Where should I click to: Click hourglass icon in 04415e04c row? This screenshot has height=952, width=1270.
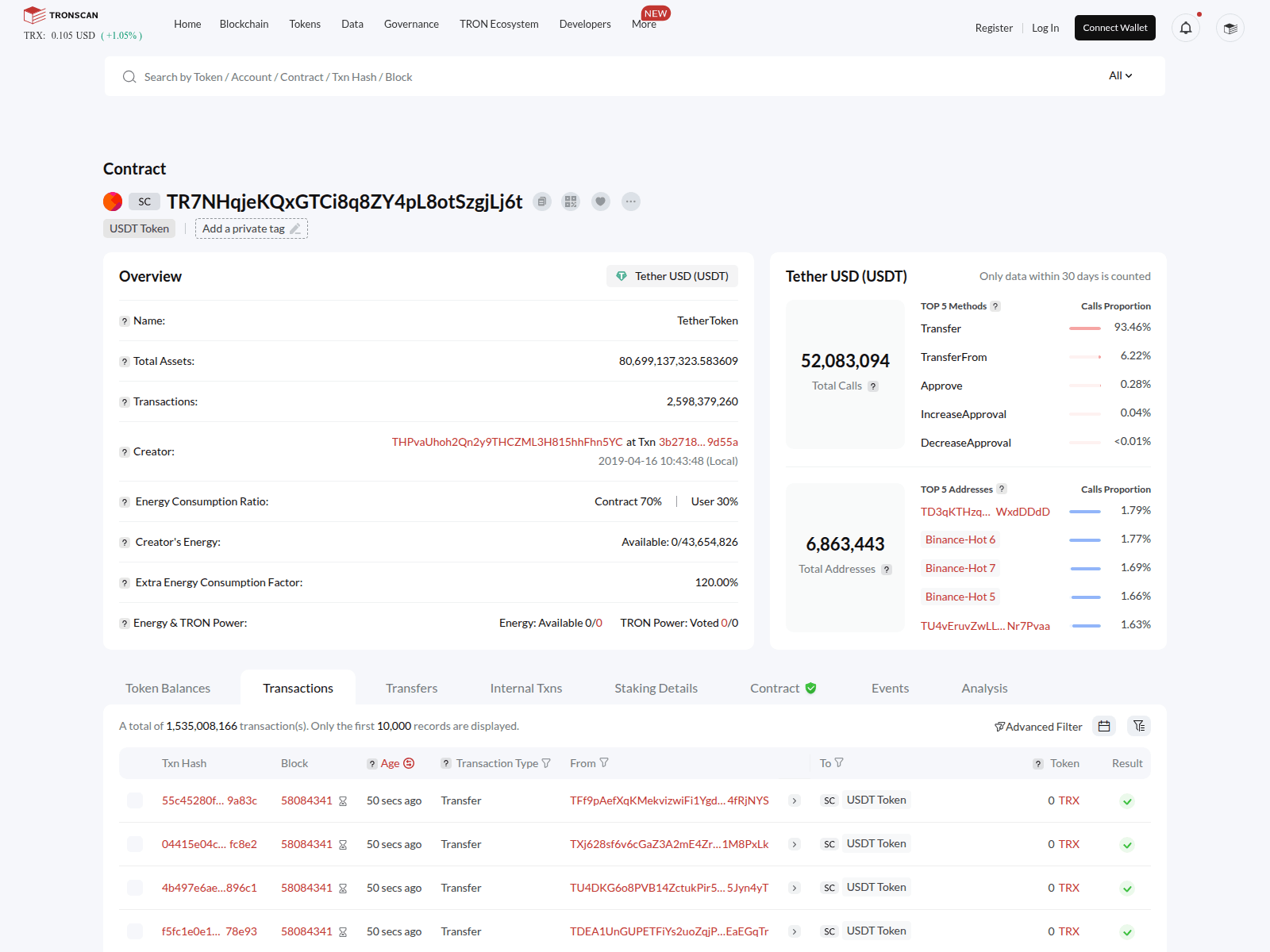tap(343, 845)
